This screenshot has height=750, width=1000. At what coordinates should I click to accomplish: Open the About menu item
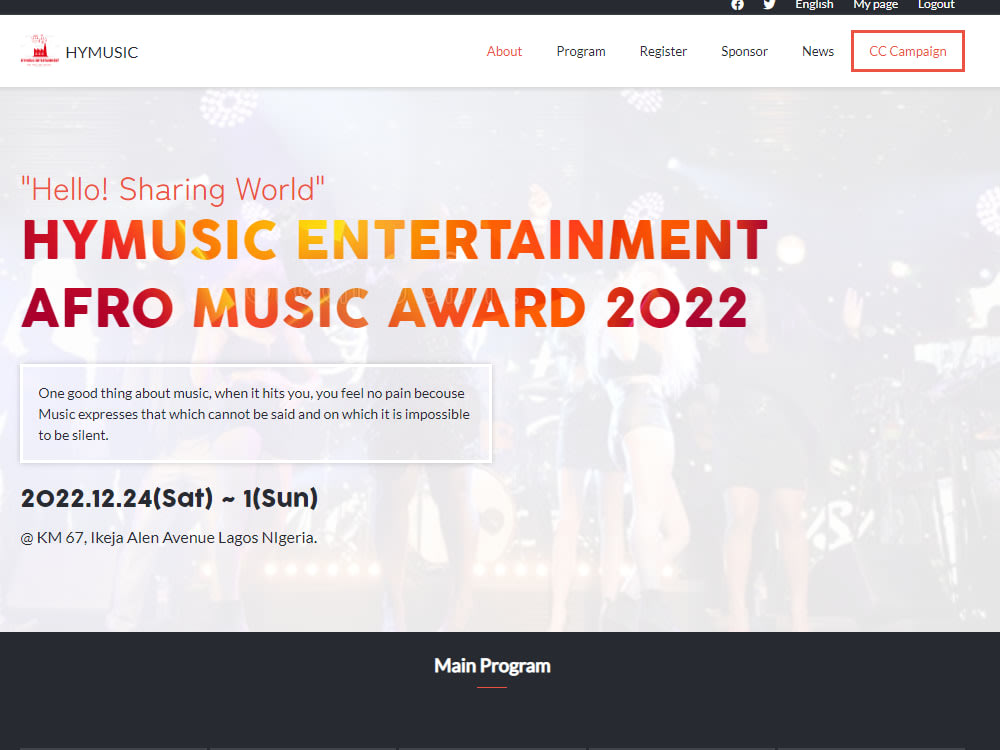click(504, 51)
